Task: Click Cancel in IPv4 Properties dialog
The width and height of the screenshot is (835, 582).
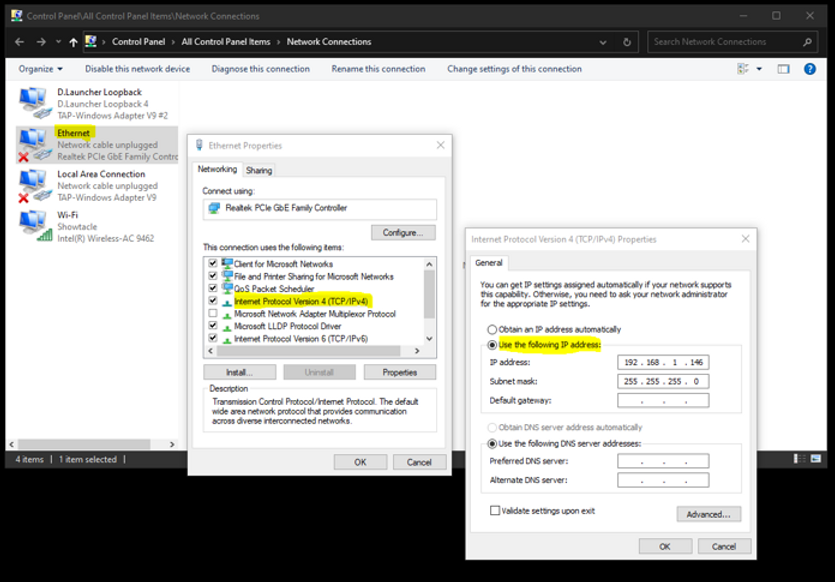Action: coord(724,546)
